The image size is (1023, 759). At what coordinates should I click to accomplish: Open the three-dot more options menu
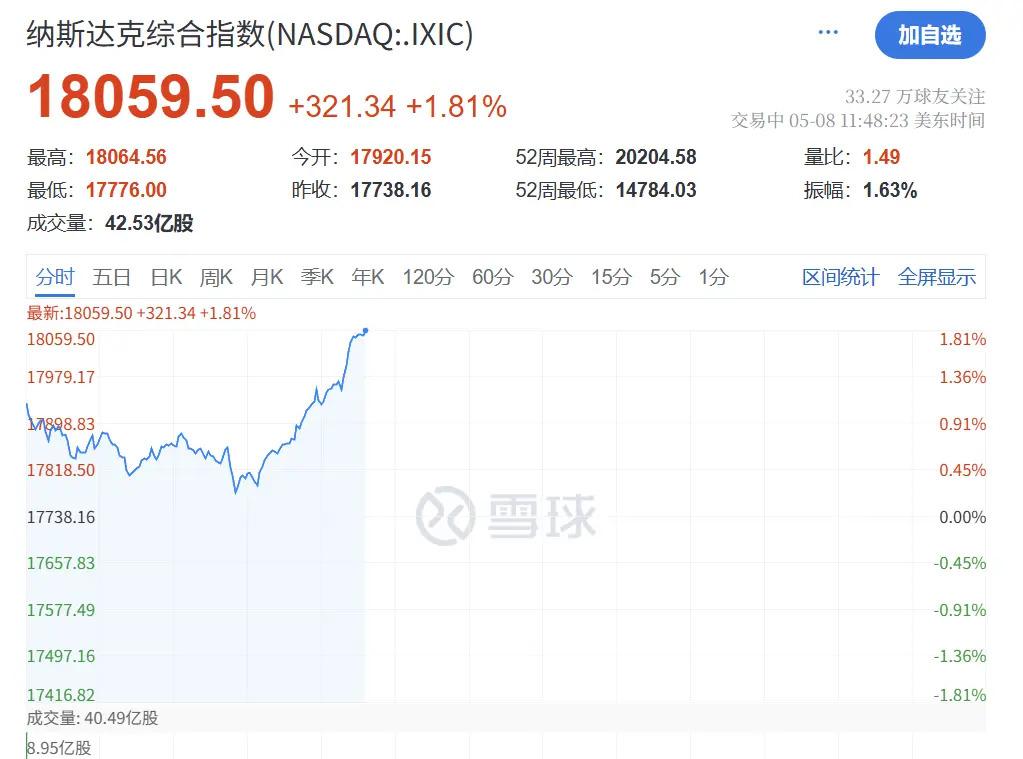tap(828, 32)
